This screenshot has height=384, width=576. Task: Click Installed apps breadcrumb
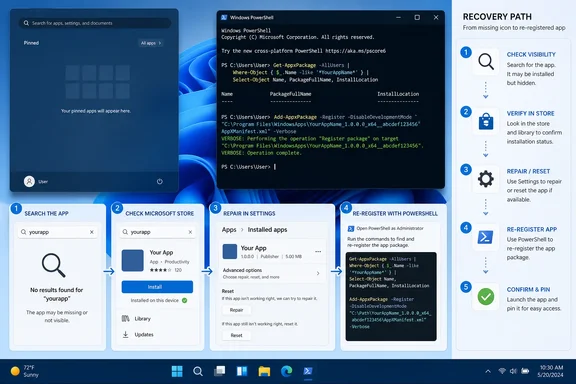pyautogui.click(x=267, y=230)
